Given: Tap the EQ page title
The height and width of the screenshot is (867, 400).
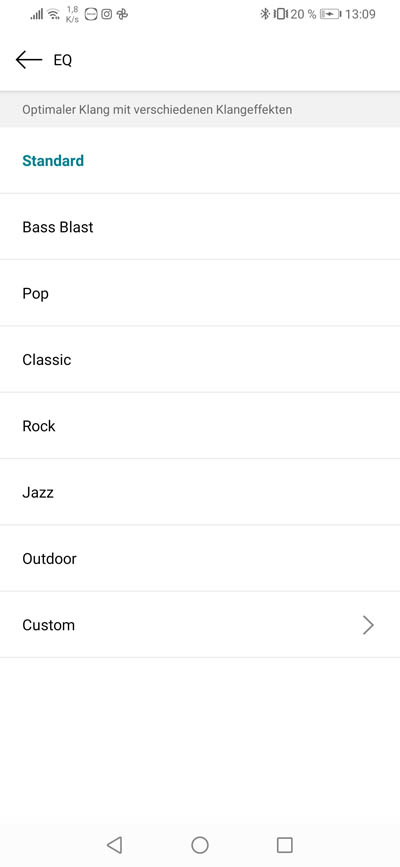Looking at the screenshot, I should pyautogui.click(x=63, y=60).
